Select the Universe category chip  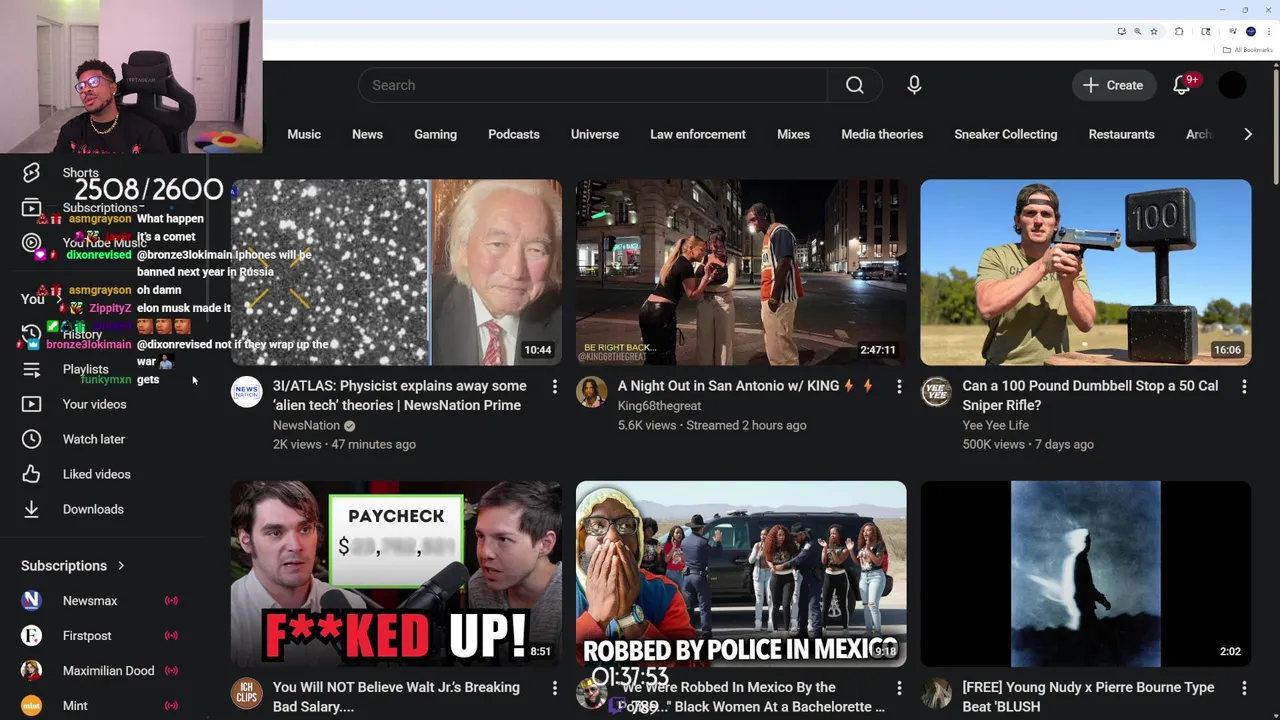595,134
